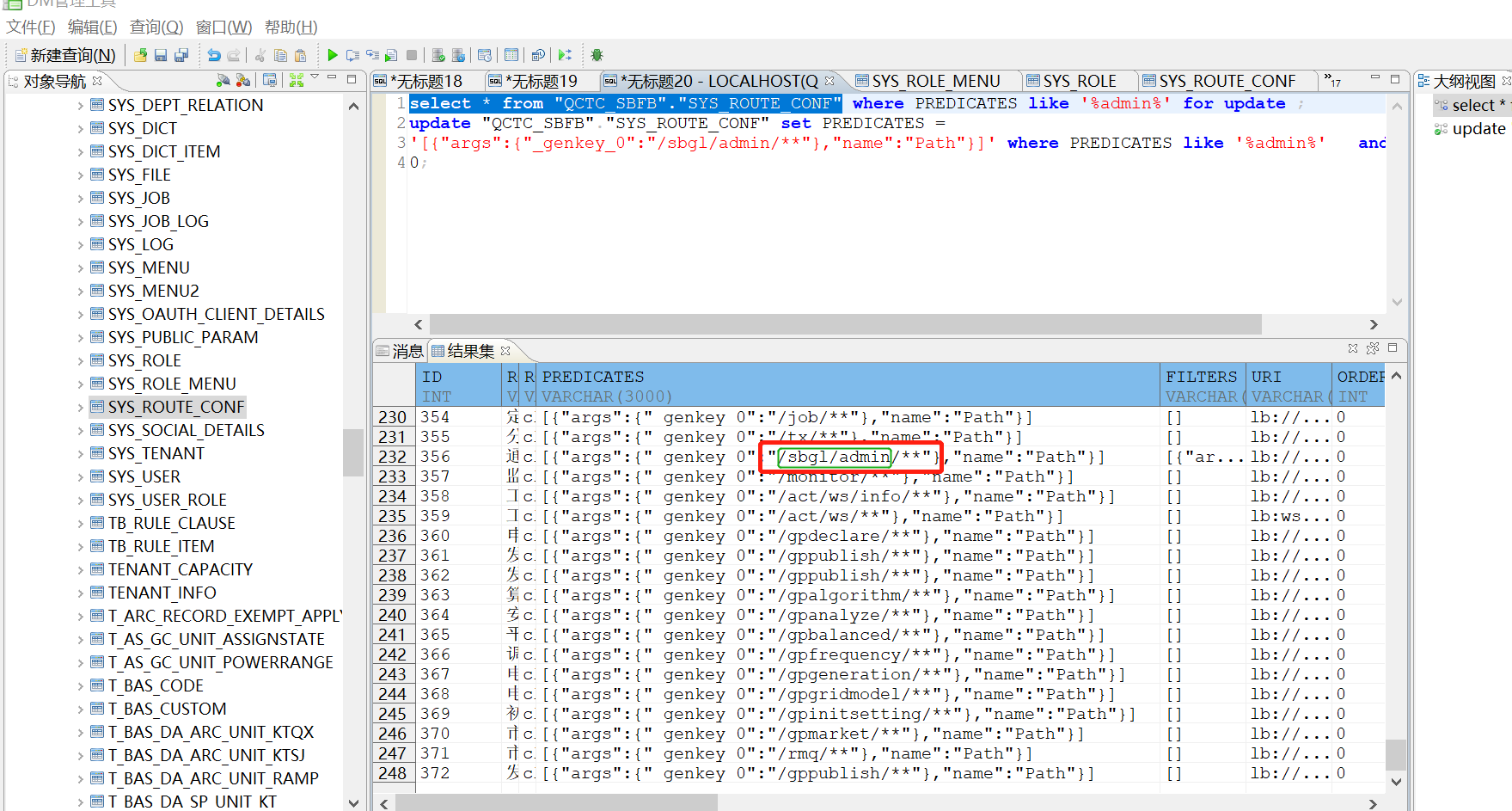Click the PREDICATES column header
The height and width of the screenshot is (811, 1512).
(x=849, y=385)
